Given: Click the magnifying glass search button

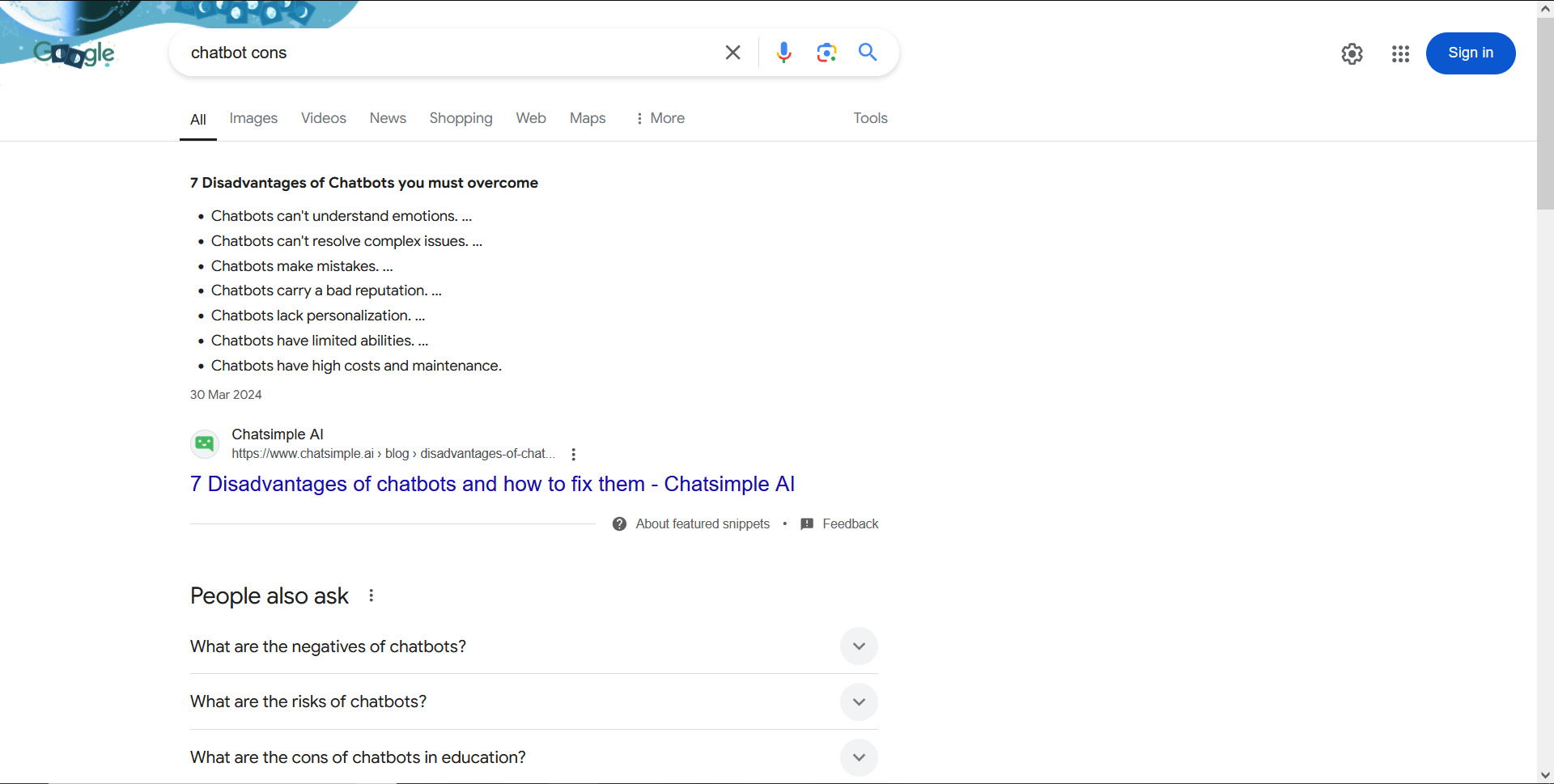Looking at the screenshot, I should coord(868,53).
